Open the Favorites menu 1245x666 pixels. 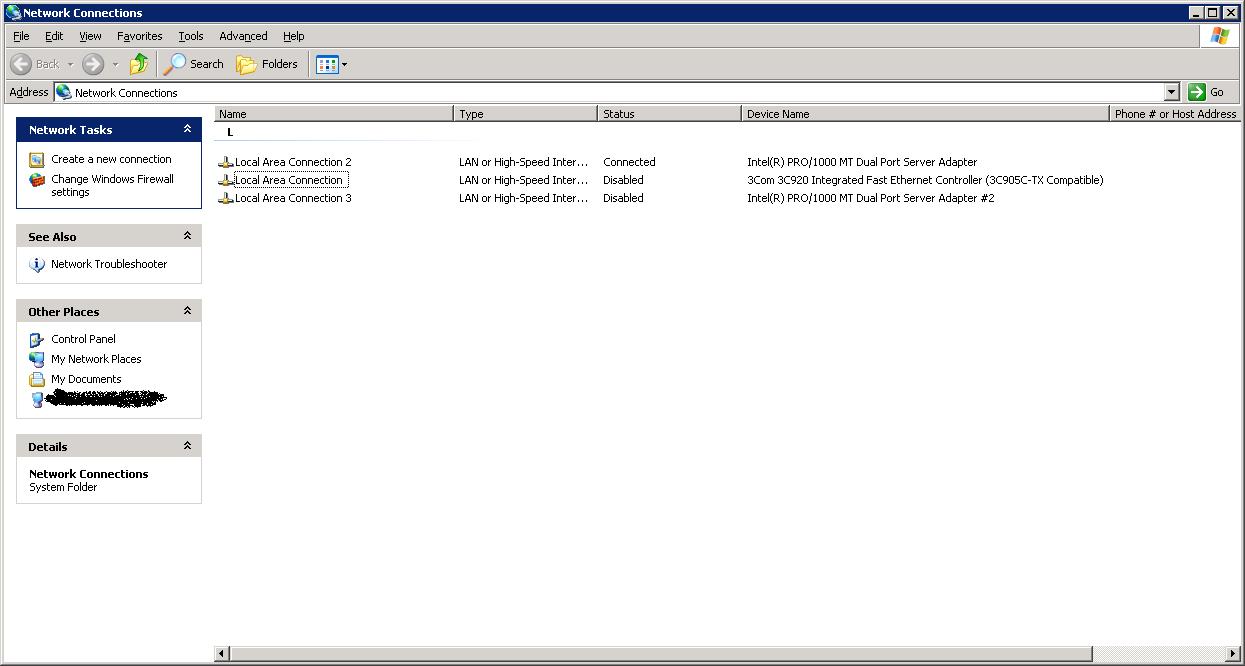coord(139,36)
